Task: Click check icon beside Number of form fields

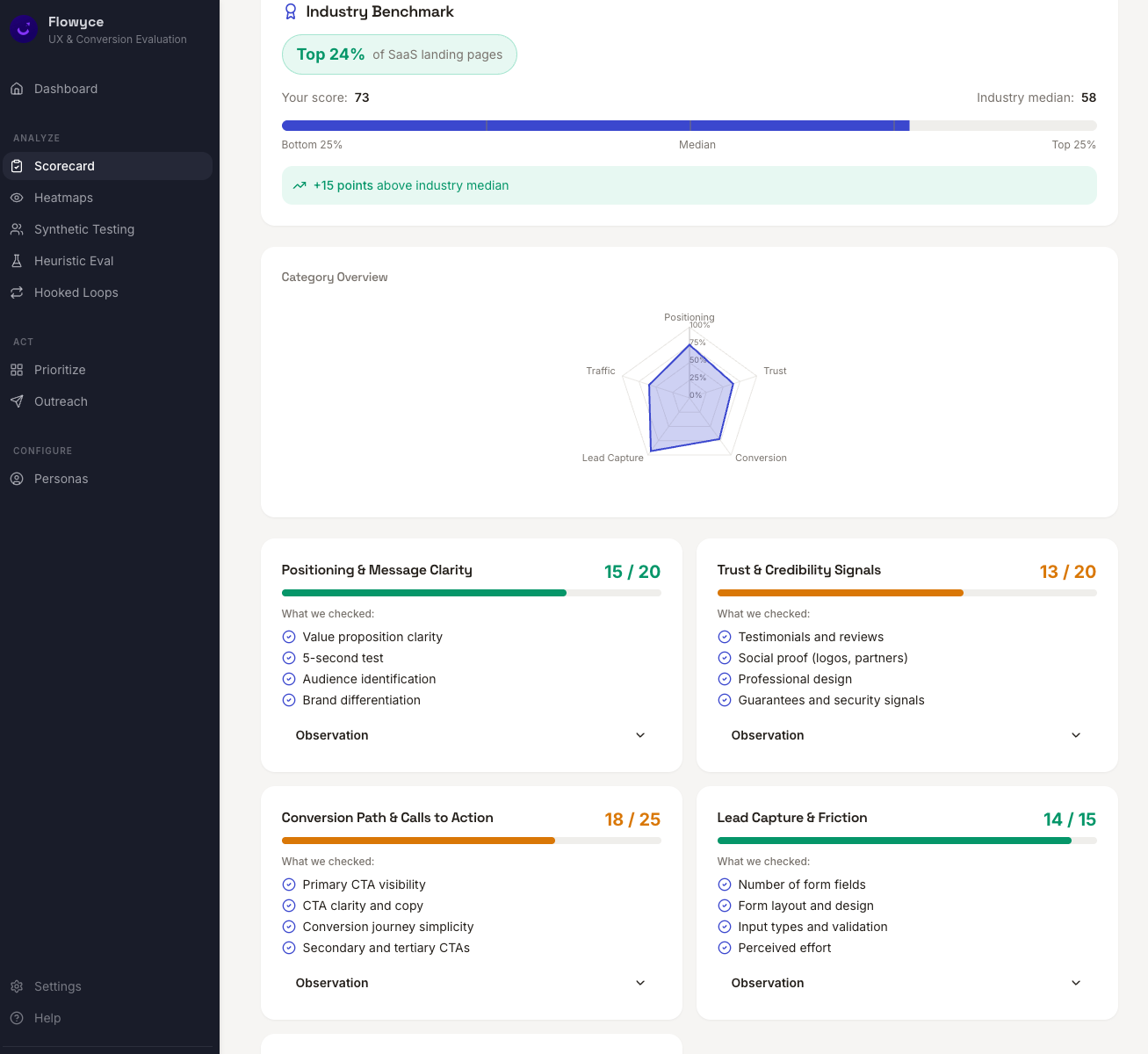Action: click(x=725, y=884)
